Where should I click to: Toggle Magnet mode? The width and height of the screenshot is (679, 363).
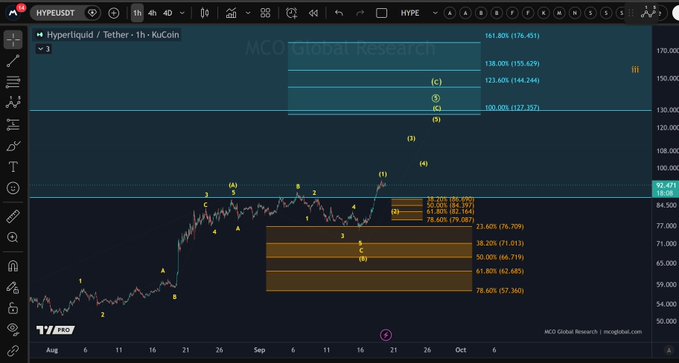[13, 266]
